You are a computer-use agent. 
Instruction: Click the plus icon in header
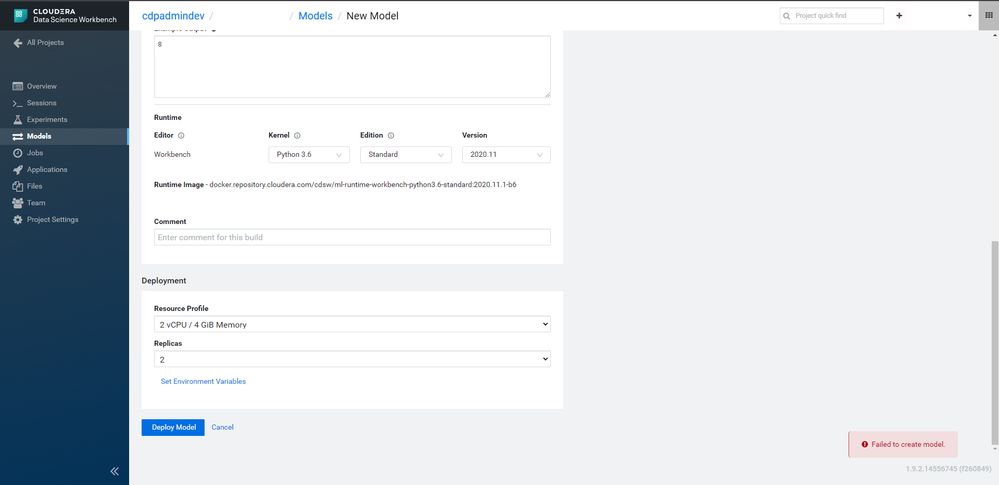coord(899,15)
